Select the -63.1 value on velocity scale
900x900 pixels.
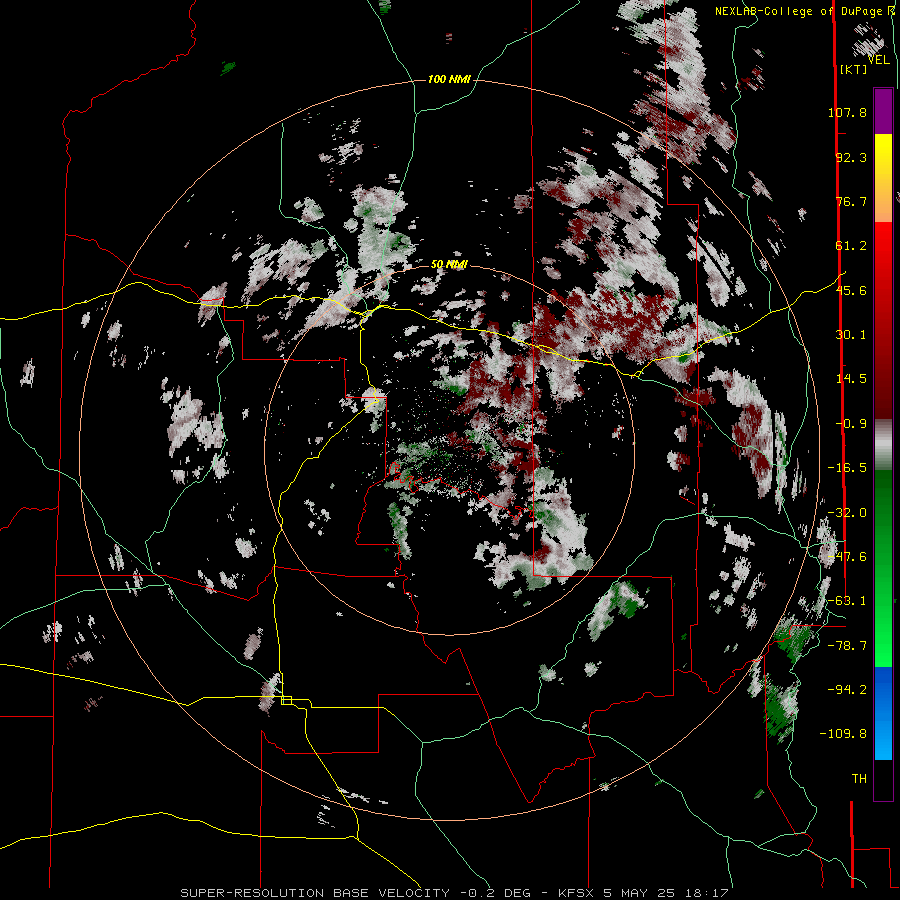point(847,600)
